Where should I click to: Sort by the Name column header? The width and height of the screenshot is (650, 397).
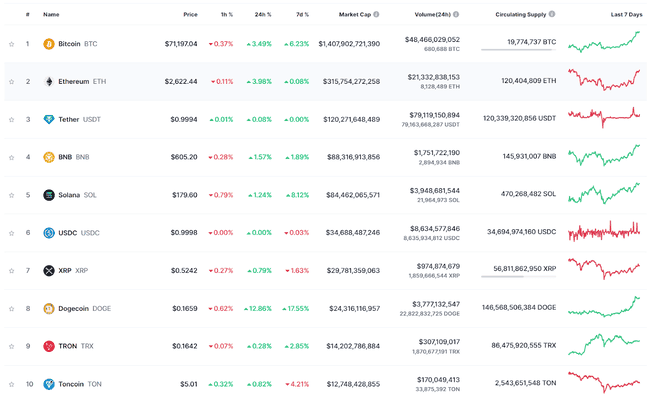pos(51,15)
